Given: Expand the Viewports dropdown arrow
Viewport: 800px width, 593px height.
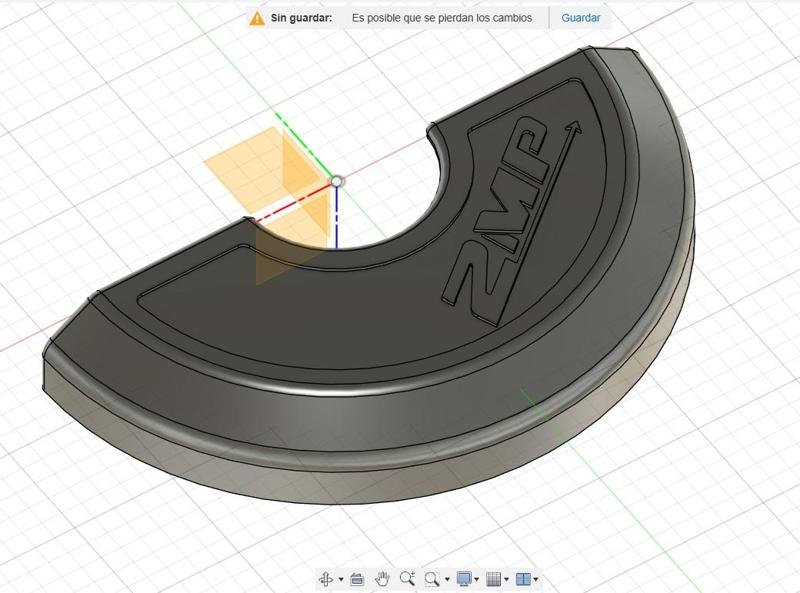Looking at the screenshot, I should [x=536, y=579].
